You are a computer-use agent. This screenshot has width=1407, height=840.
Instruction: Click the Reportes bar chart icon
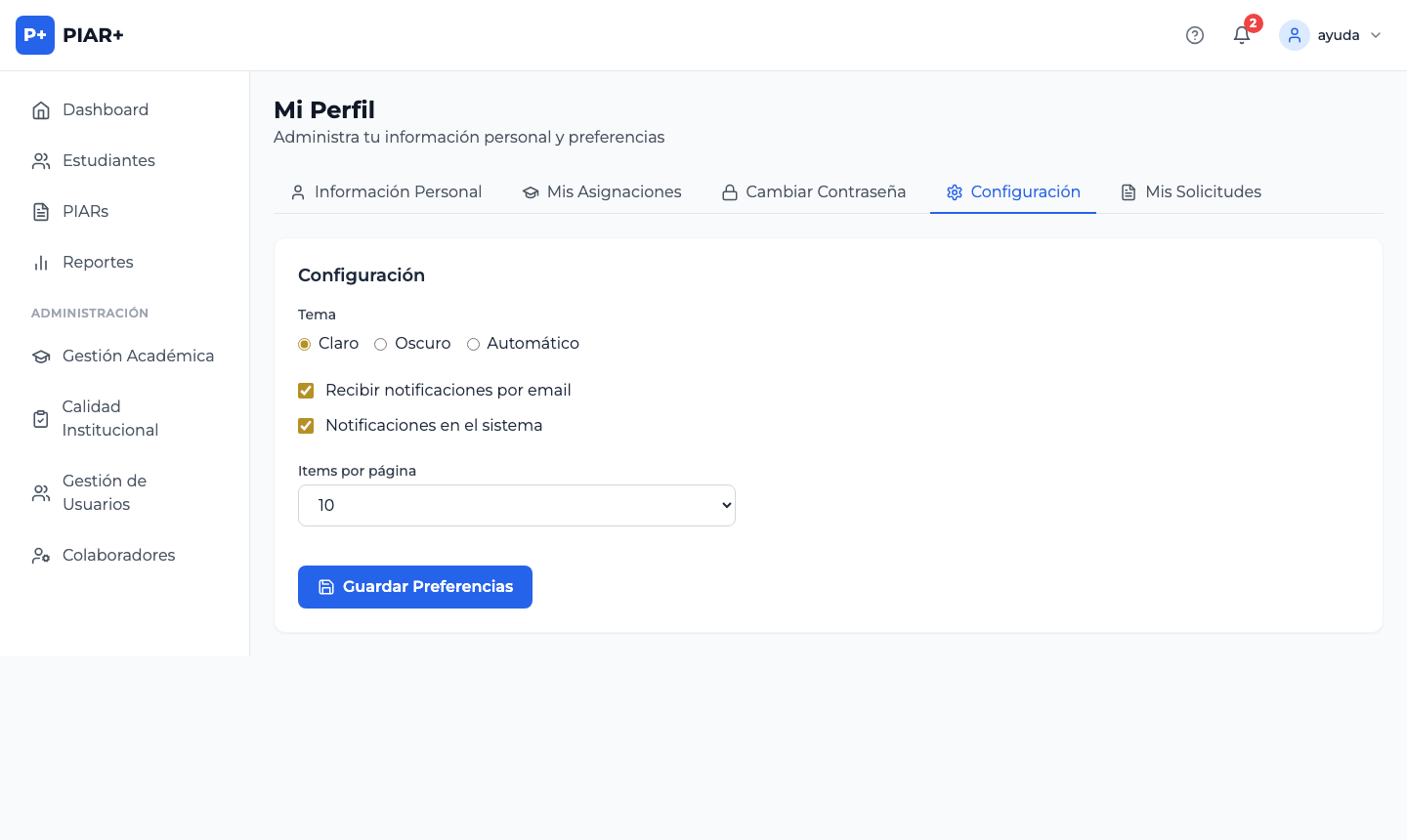pos(41,263)
